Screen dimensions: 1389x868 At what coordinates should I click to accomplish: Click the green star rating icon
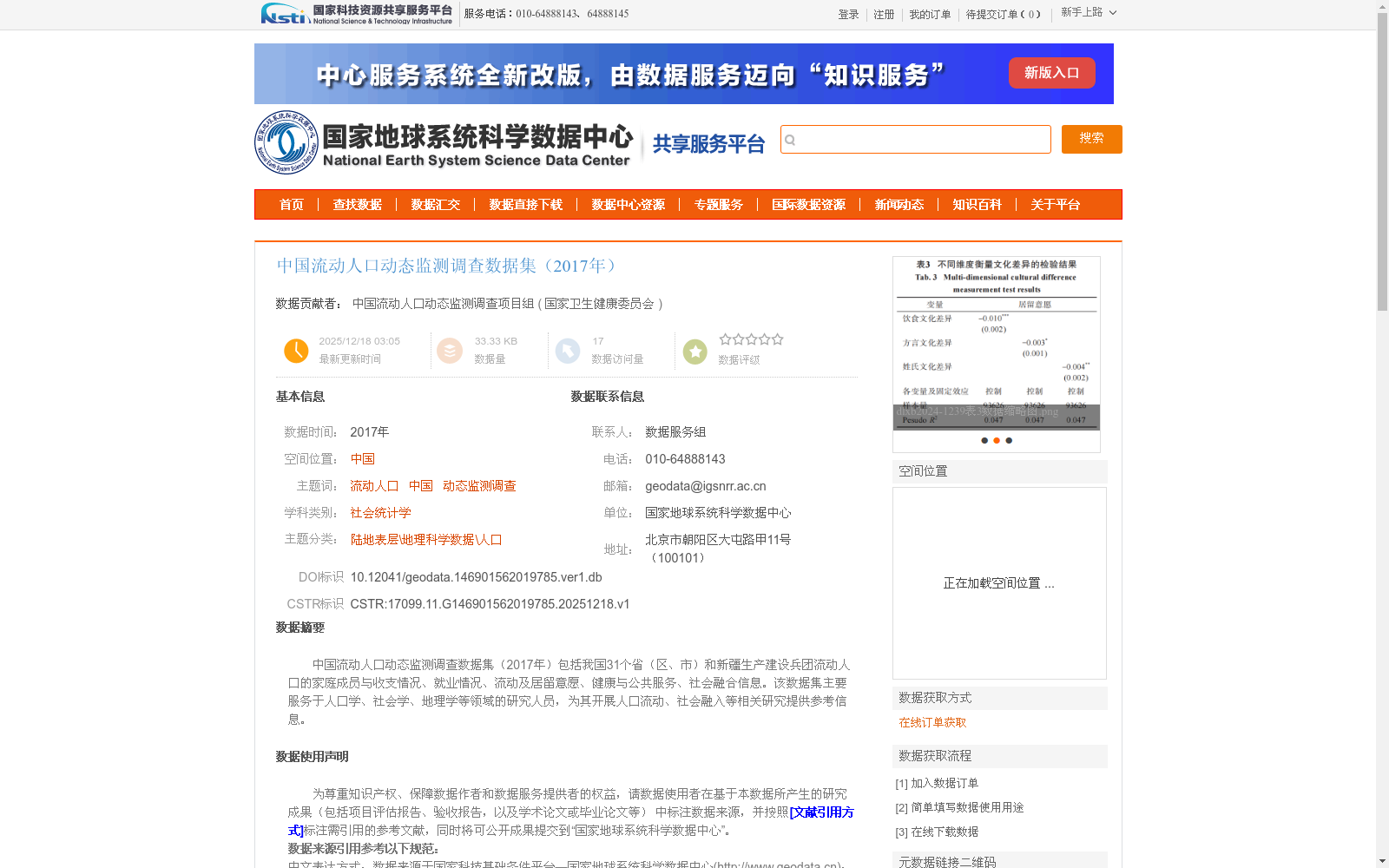point(695,352)
